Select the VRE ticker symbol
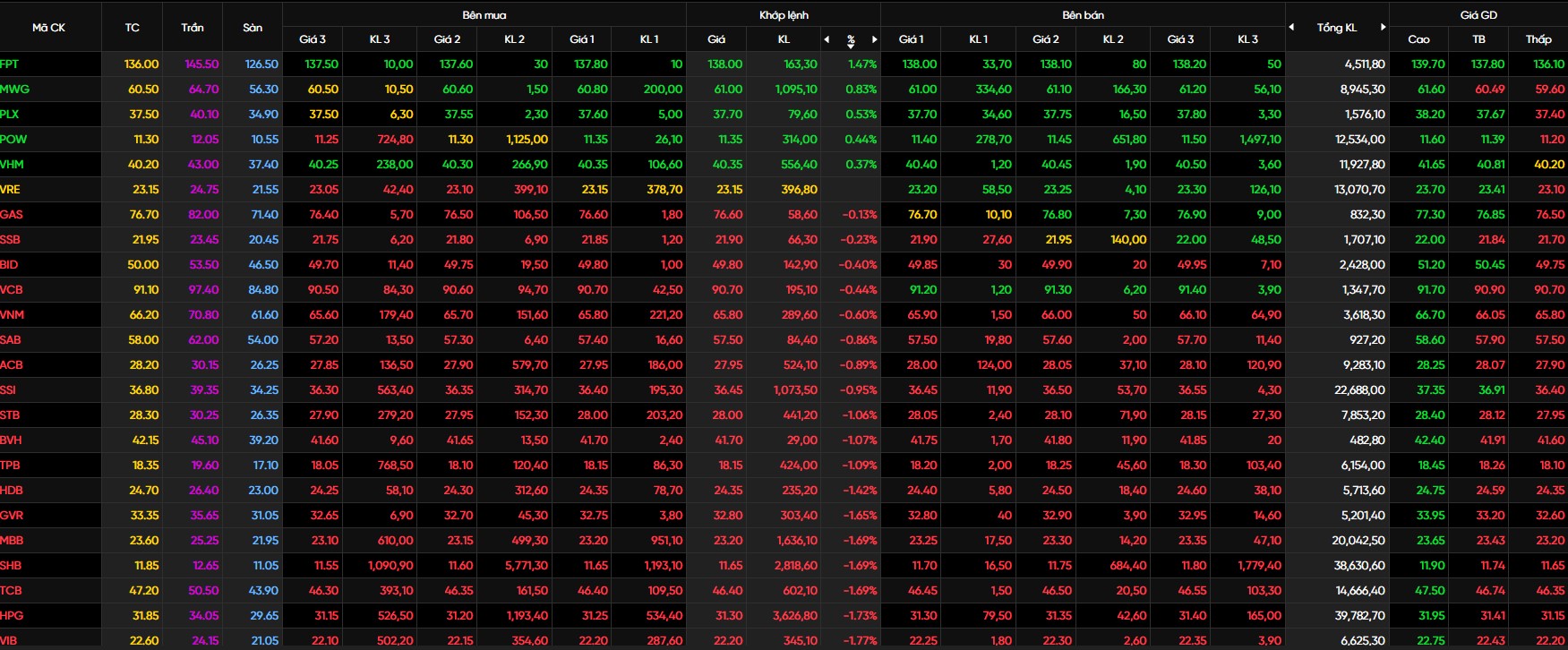 [11, 190]
